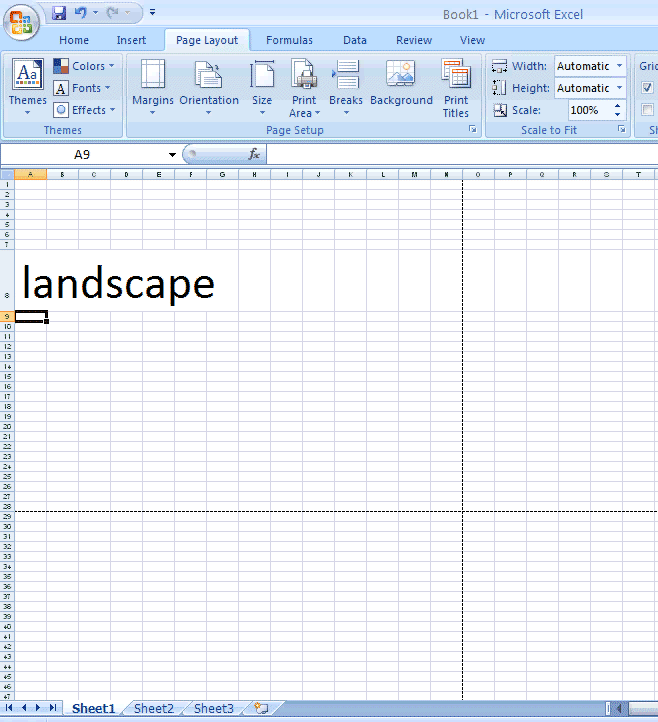Toggle the checked Gridlines View checkbox
658x722 pixels.
tap(647, 87)
